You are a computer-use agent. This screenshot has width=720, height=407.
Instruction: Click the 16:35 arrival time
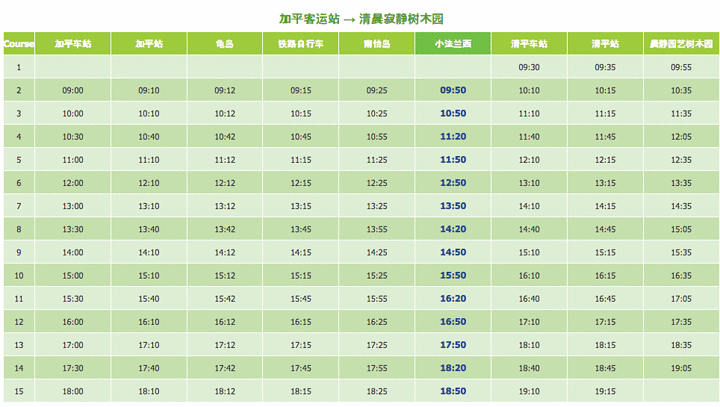(x=681, y=276)
